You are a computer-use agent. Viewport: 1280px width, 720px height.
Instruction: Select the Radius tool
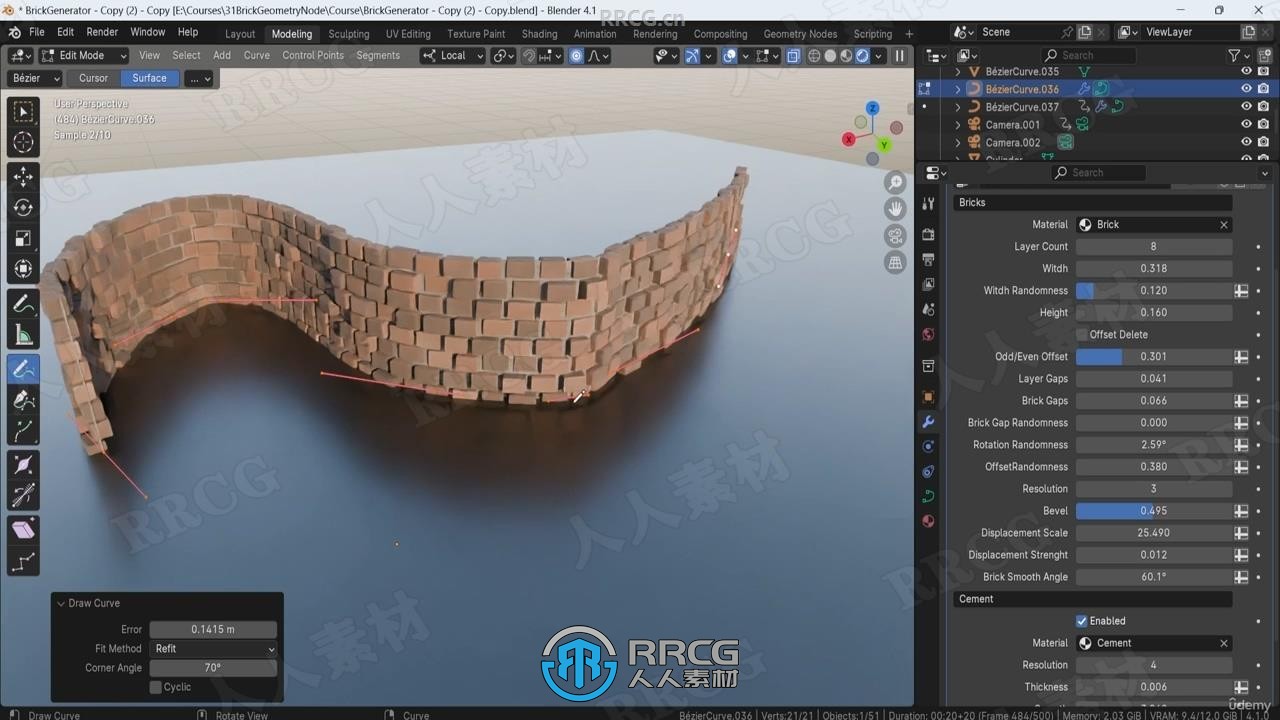click(23, 465)
